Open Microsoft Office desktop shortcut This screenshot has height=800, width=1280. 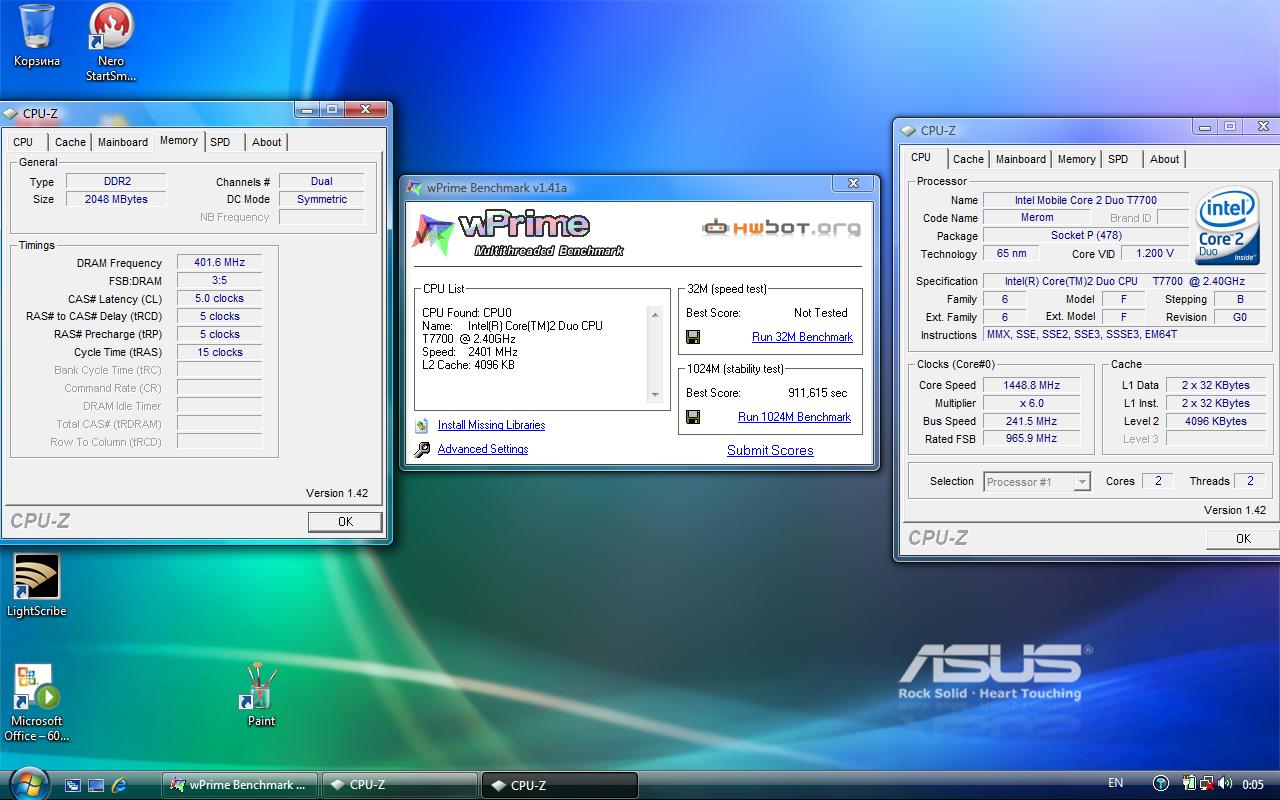click(37, 703)
